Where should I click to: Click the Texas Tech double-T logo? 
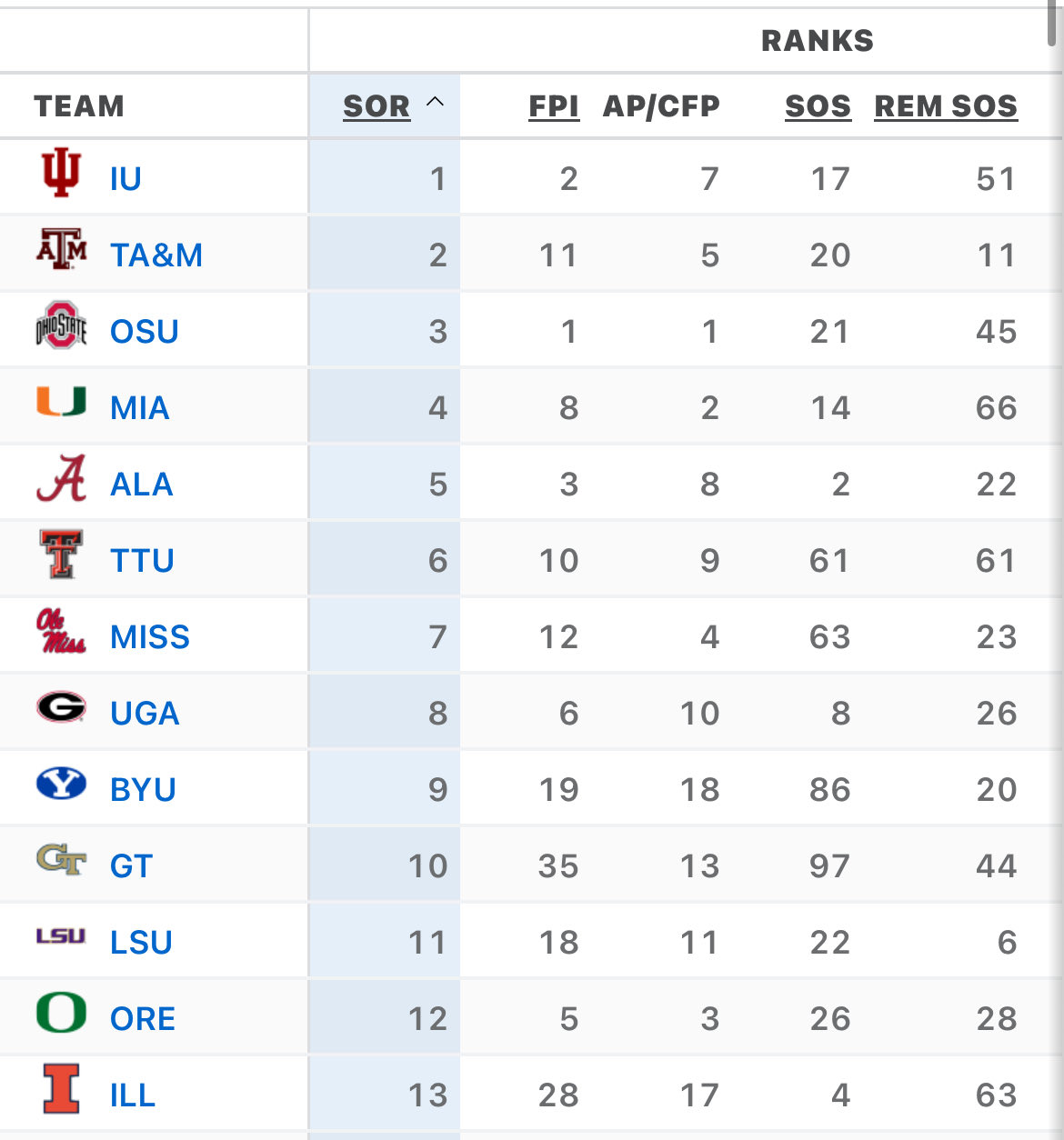tap(61, 555)
